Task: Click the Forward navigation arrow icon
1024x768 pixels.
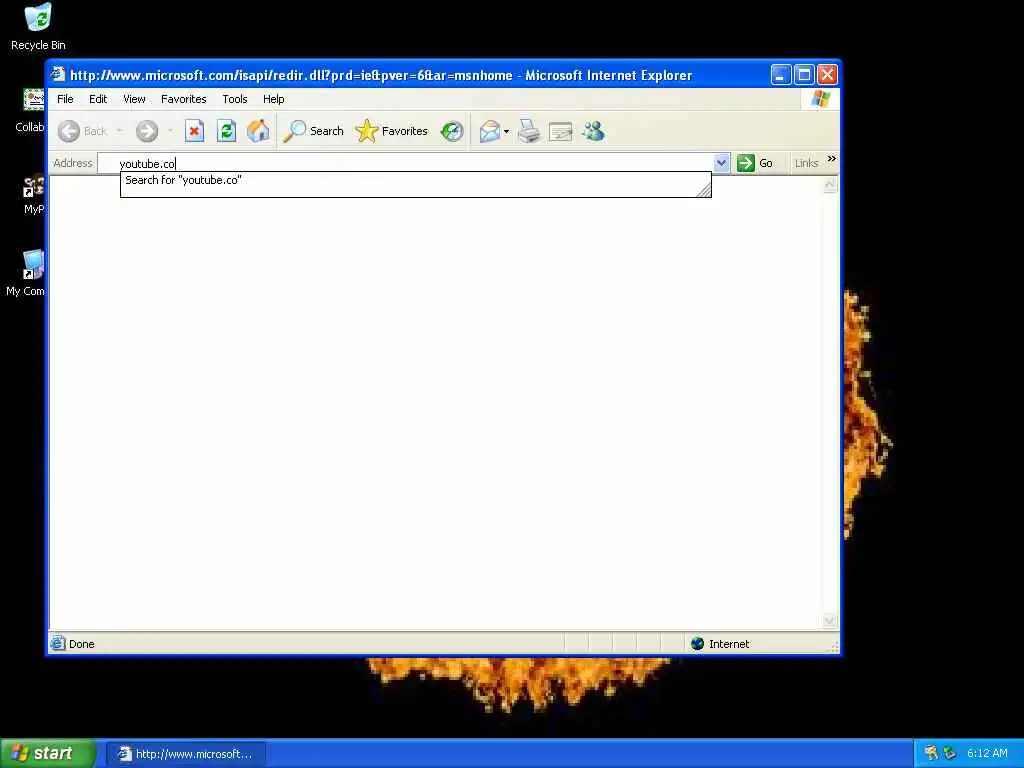Action: (x=147, y=131)
